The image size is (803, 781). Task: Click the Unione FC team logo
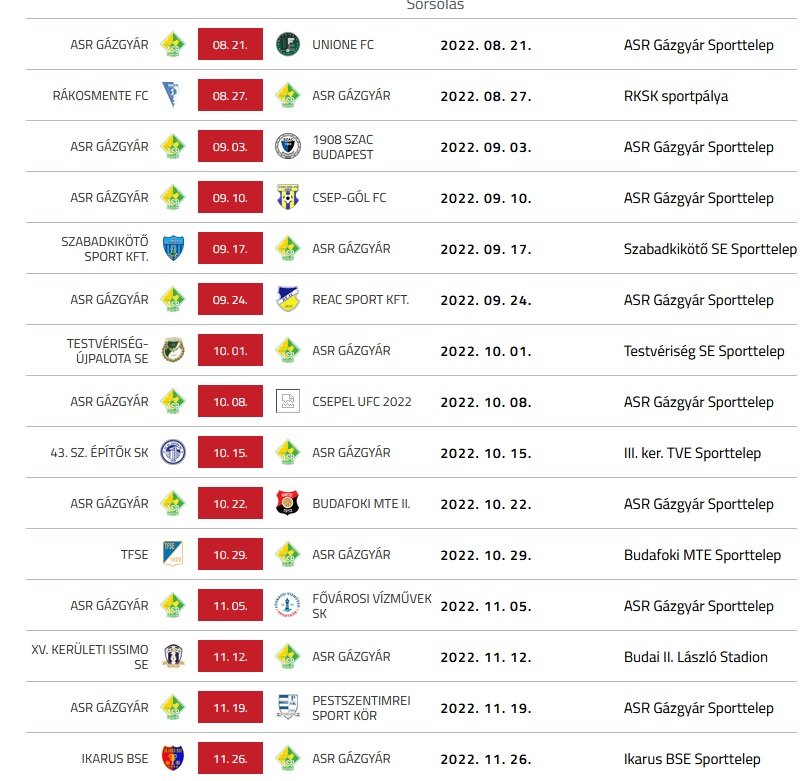click(x=288, y=45)
